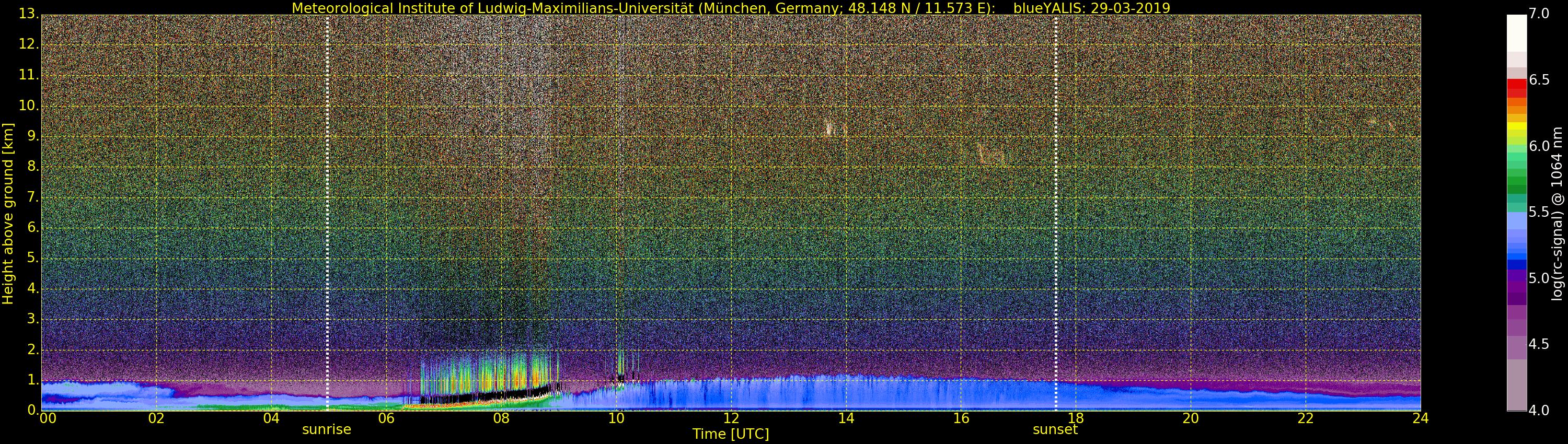This screenshot has height=444, width=1568.
Task: Click the "7." height axis tick label
Action: (32, 197)
